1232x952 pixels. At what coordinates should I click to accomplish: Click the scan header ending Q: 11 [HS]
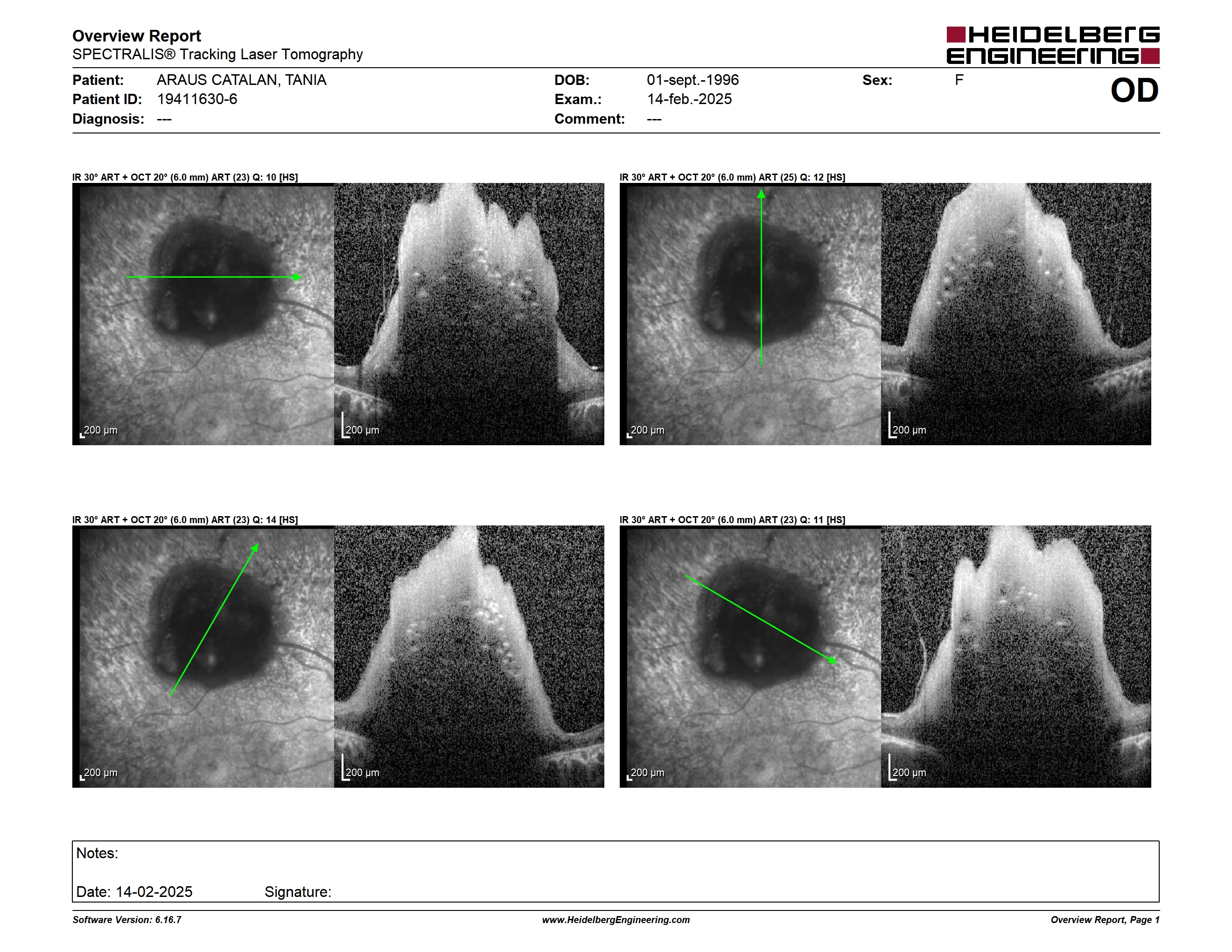click(x=732, y=520)
